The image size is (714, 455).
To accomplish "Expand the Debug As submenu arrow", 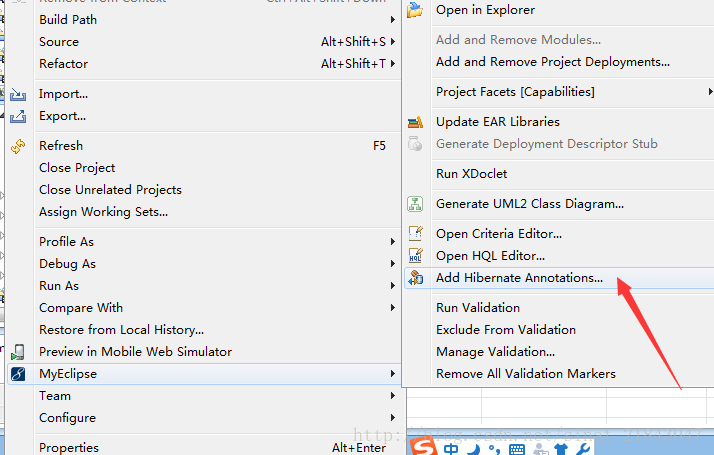I will [393, 264].
